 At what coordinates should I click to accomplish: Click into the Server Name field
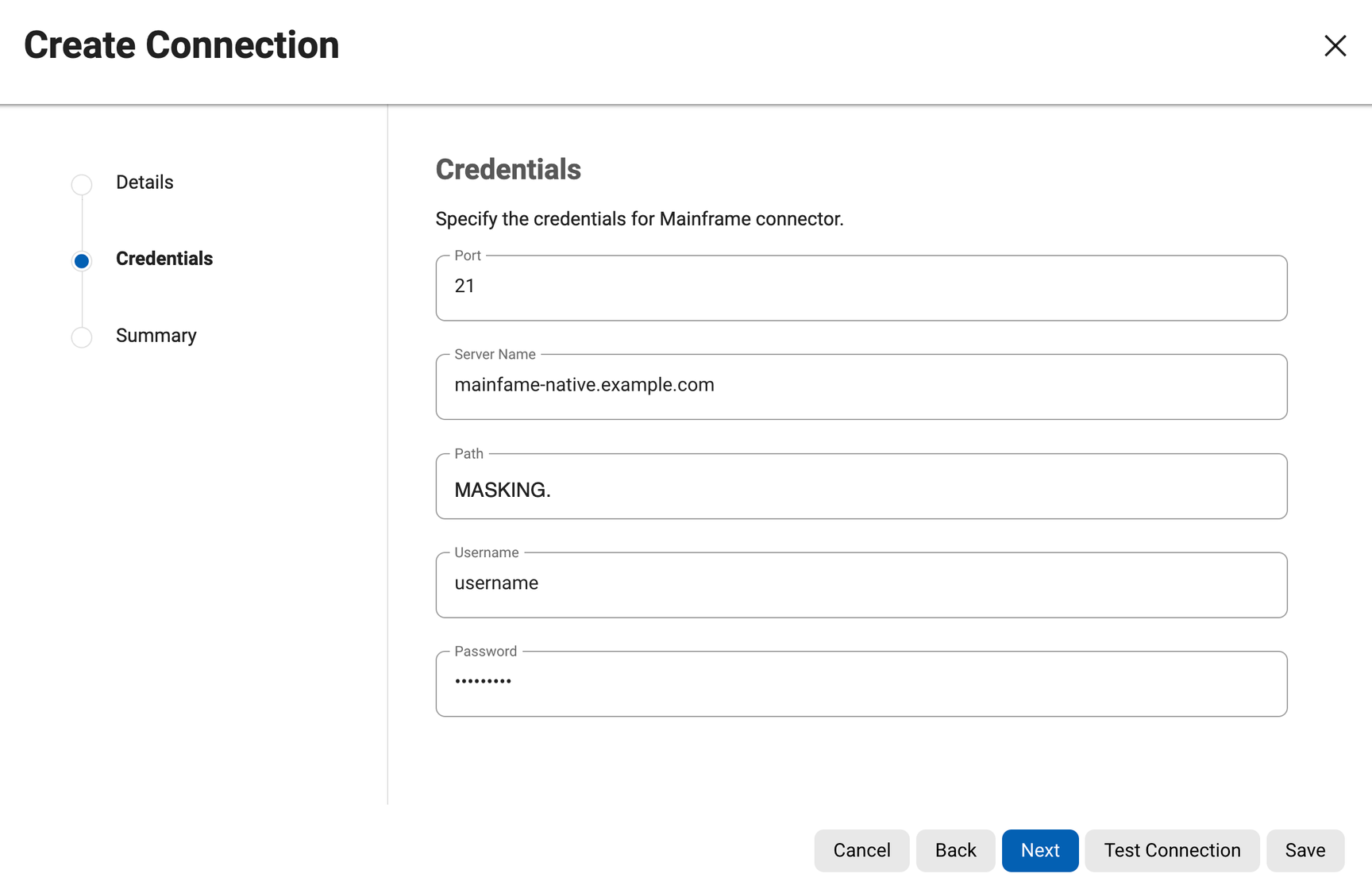[x=861, y=387]
